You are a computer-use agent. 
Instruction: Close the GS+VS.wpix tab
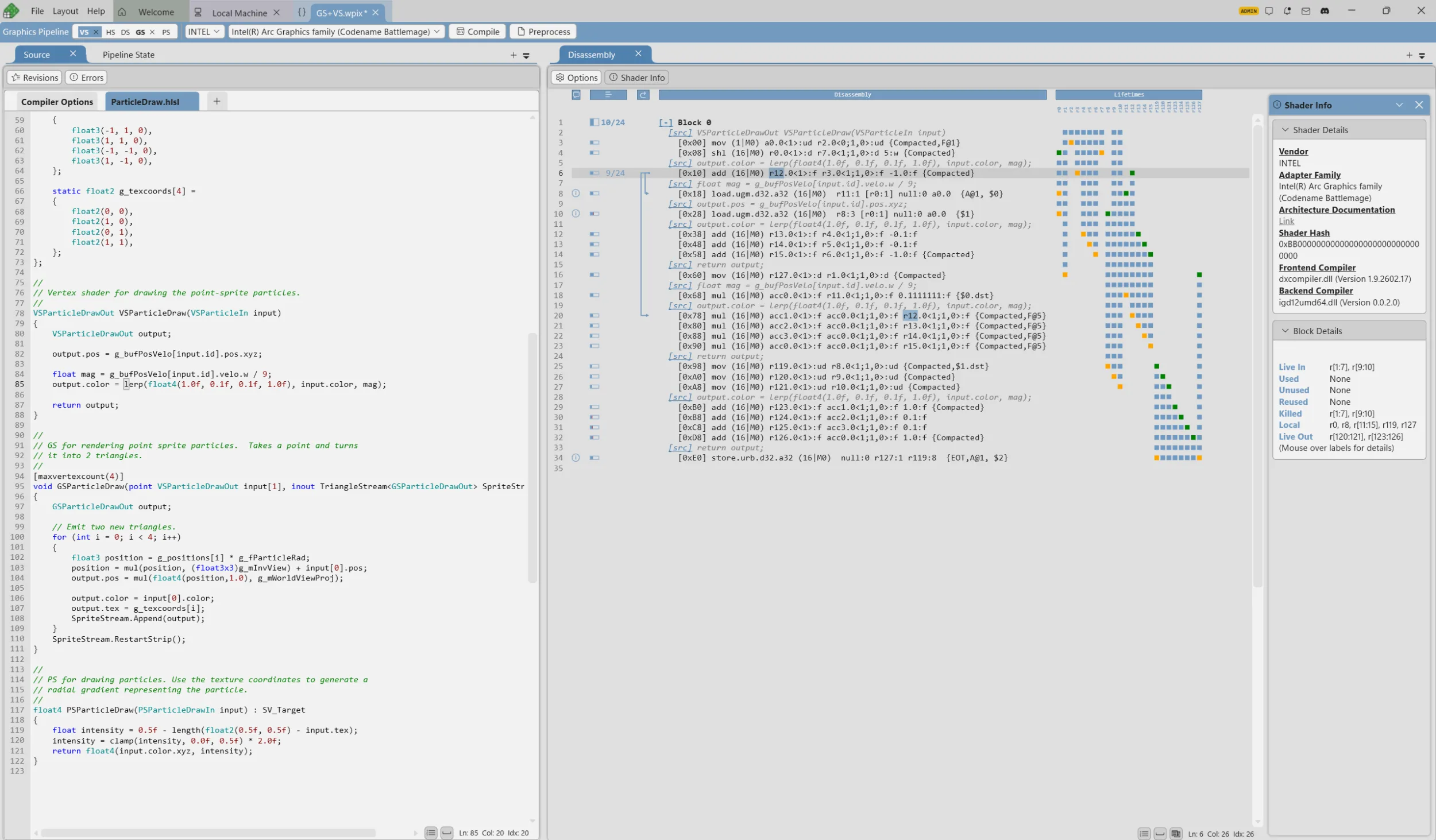(376, 12)
